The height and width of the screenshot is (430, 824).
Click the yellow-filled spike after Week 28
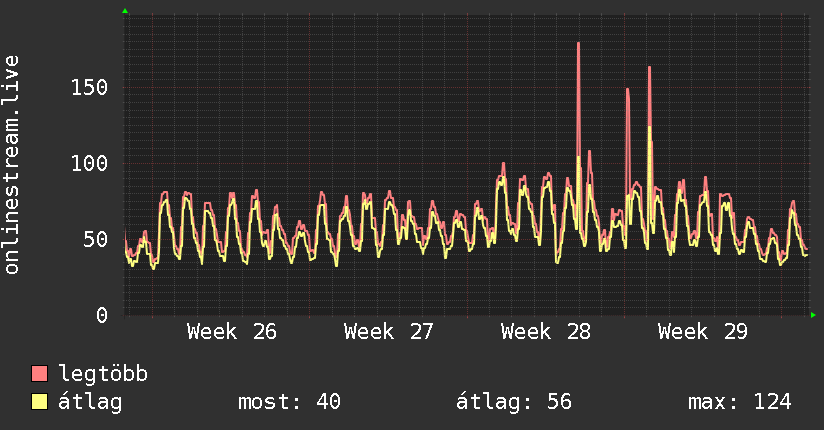pyautogui.click(x=650, y=179)
